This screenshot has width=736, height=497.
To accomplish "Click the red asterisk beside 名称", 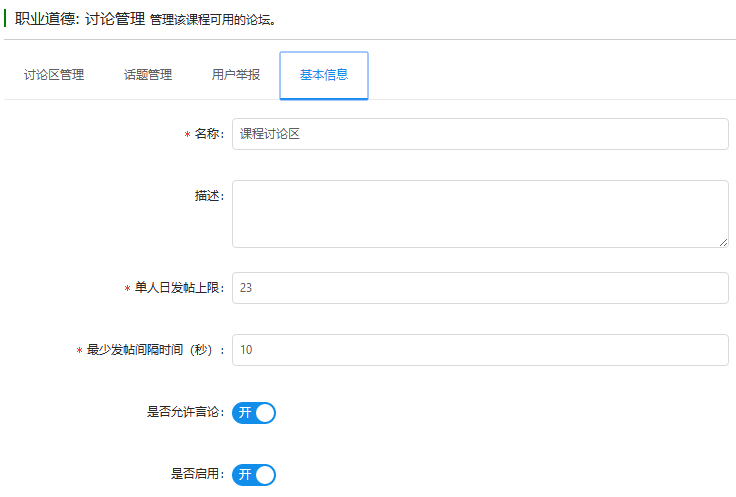I will pos(187,135).
